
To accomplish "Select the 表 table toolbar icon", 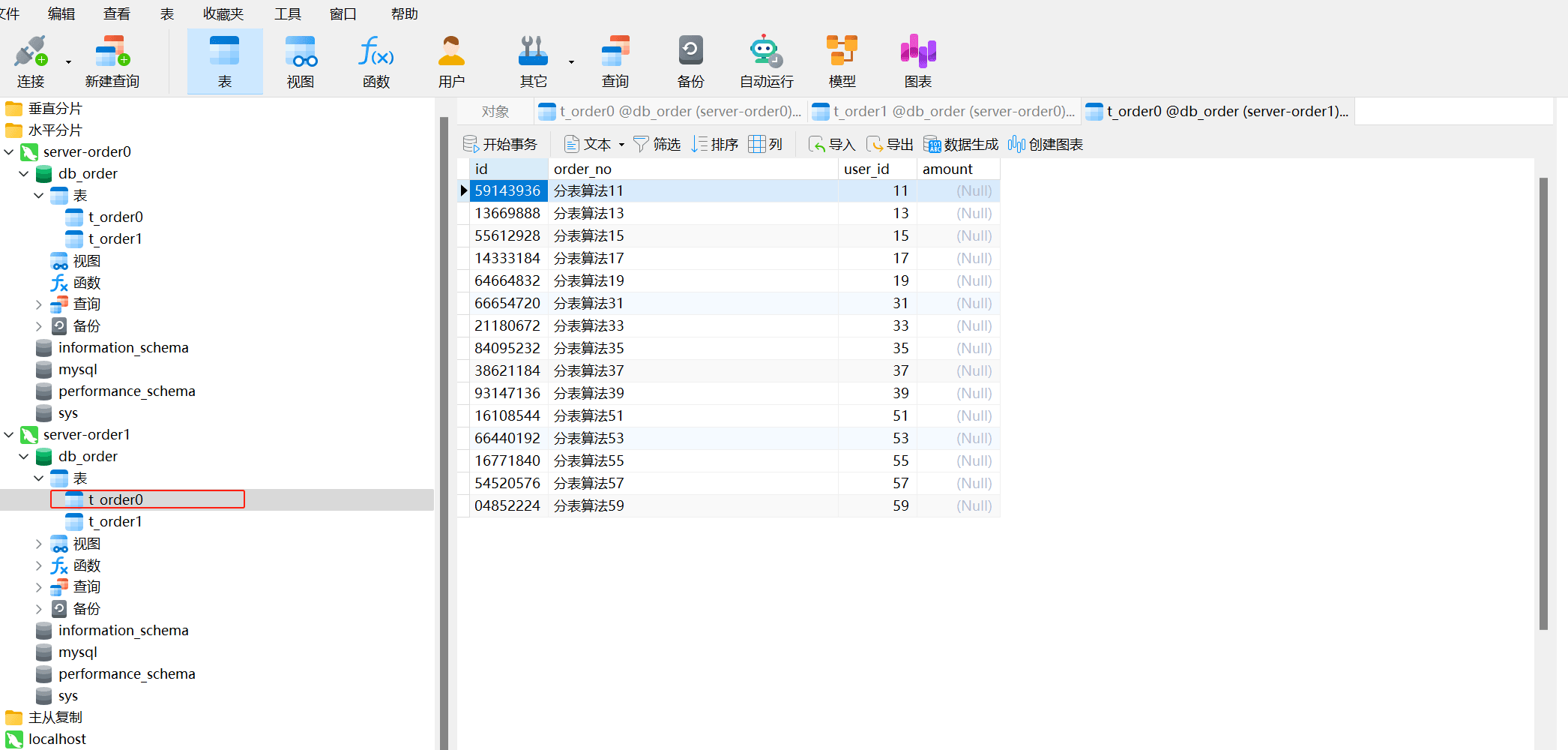I will click(225, 61).
